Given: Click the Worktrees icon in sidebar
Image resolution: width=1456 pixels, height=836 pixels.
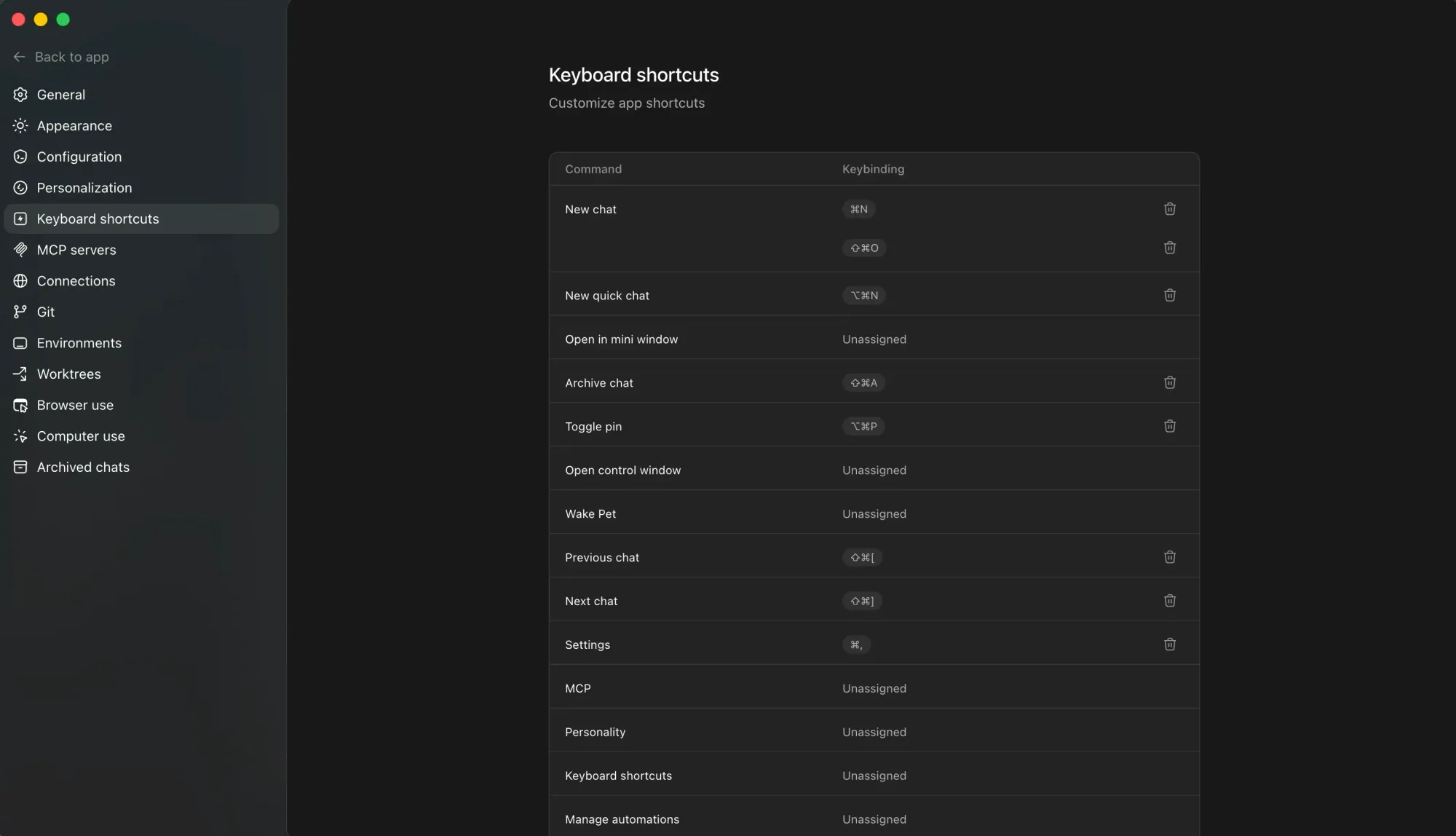Looking at the screenshot, I should pos(20,374).
